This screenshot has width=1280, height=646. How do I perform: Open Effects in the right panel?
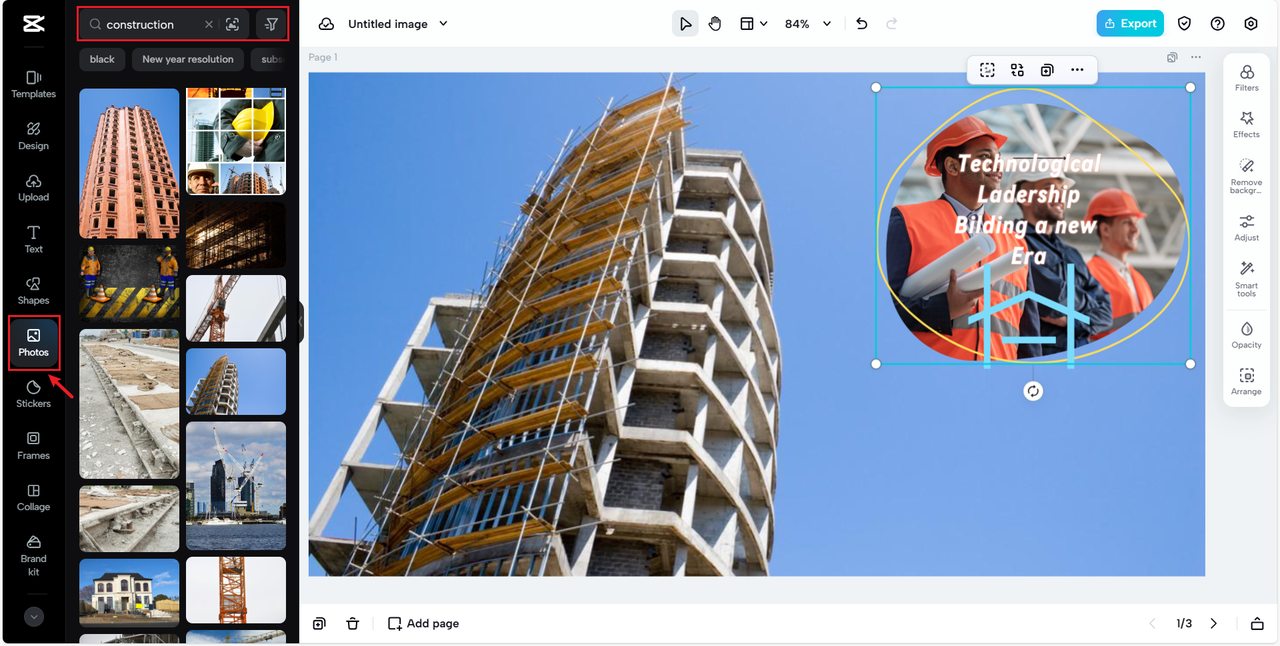coord(1247,125)
